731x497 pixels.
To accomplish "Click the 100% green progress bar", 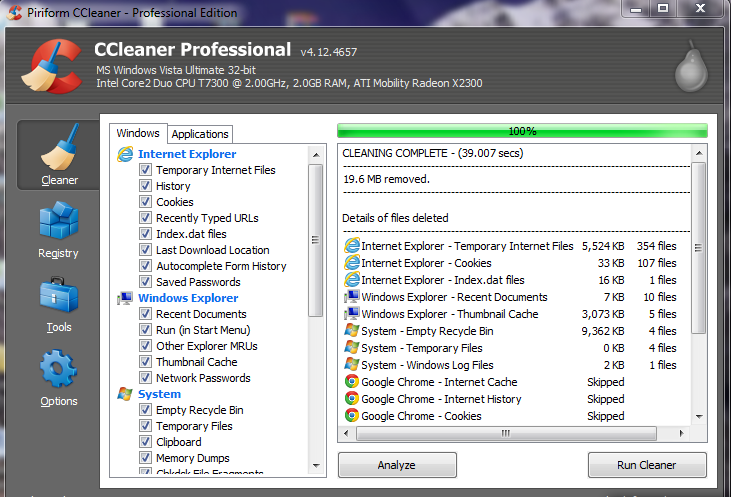I will (x=522, y=131).
